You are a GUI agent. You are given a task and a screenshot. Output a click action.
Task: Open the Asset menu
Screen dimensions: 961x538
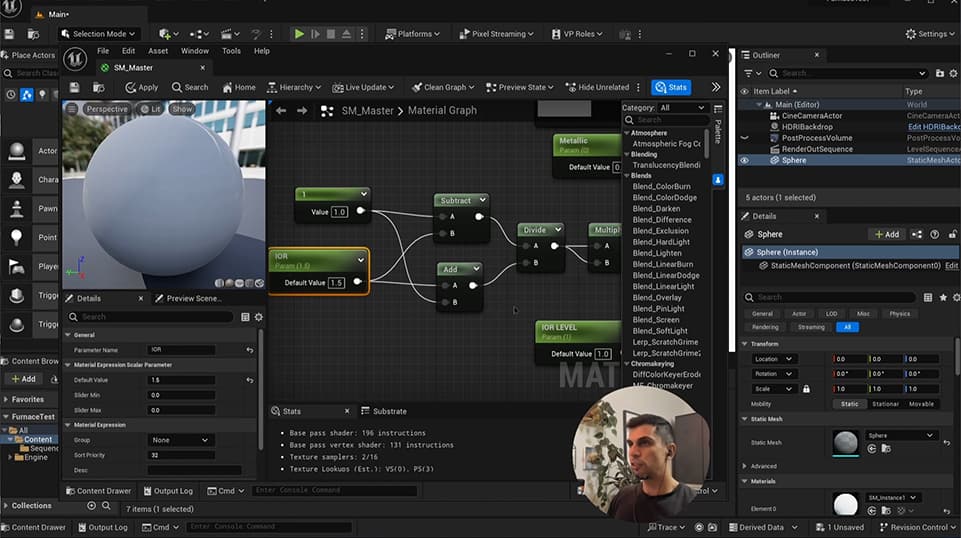pos(158,51)
